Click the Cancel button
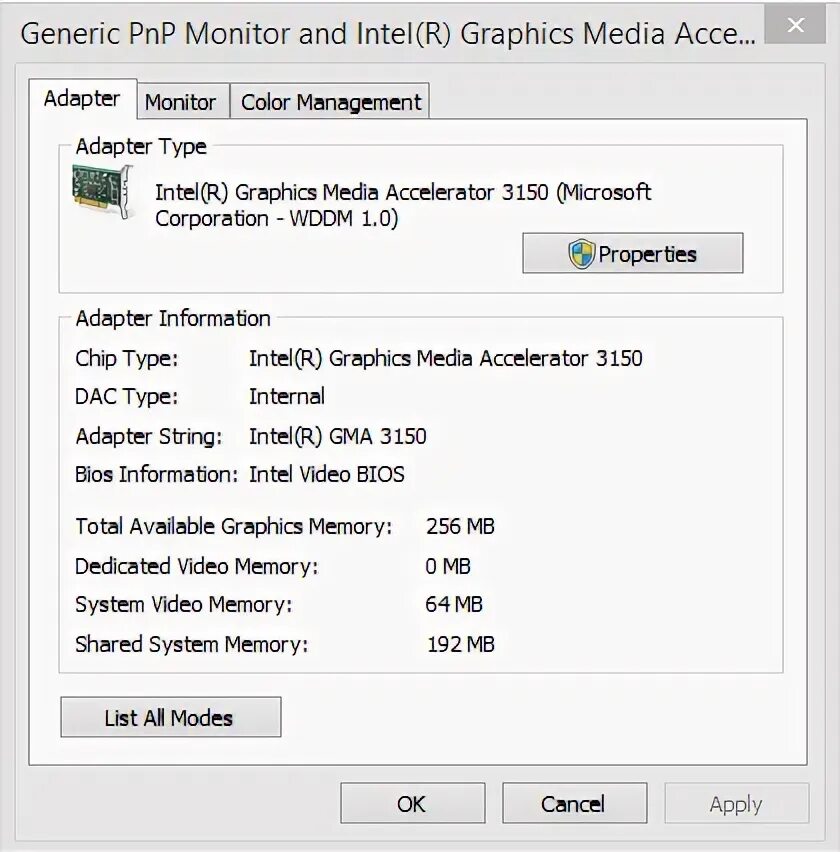This screenshot has width=840, height=852. pyautogui.click(x=574, y=803)
